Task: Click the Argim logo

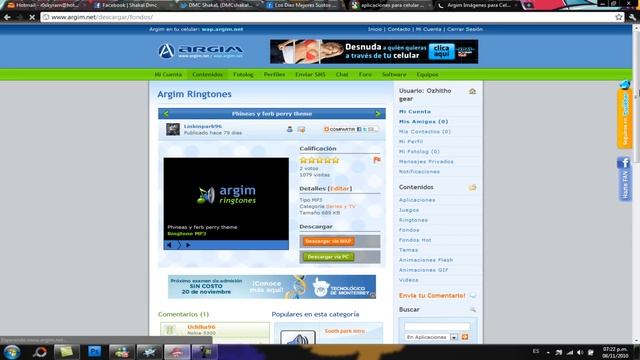Action: tap(200, 51)
